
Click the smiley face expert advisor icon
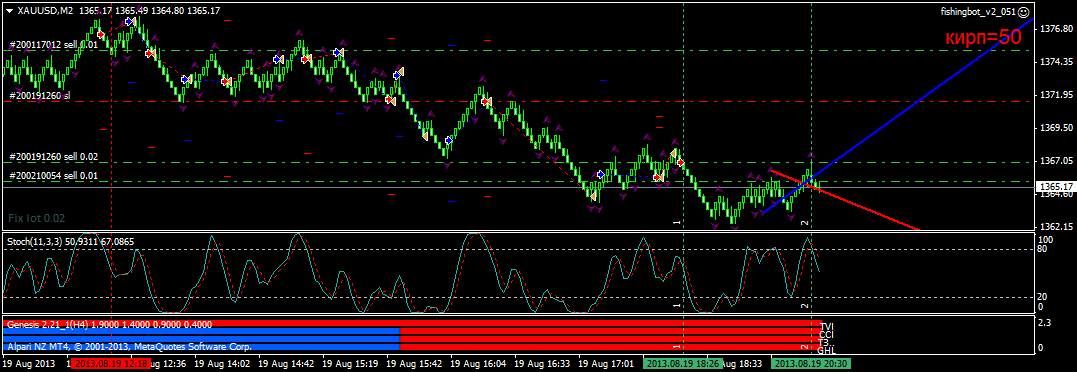1023,12
